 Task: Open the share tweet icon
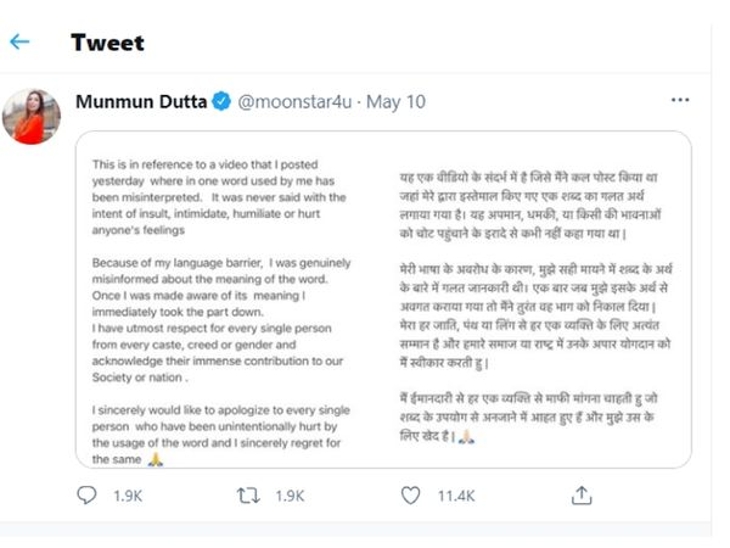pos(582,494)
